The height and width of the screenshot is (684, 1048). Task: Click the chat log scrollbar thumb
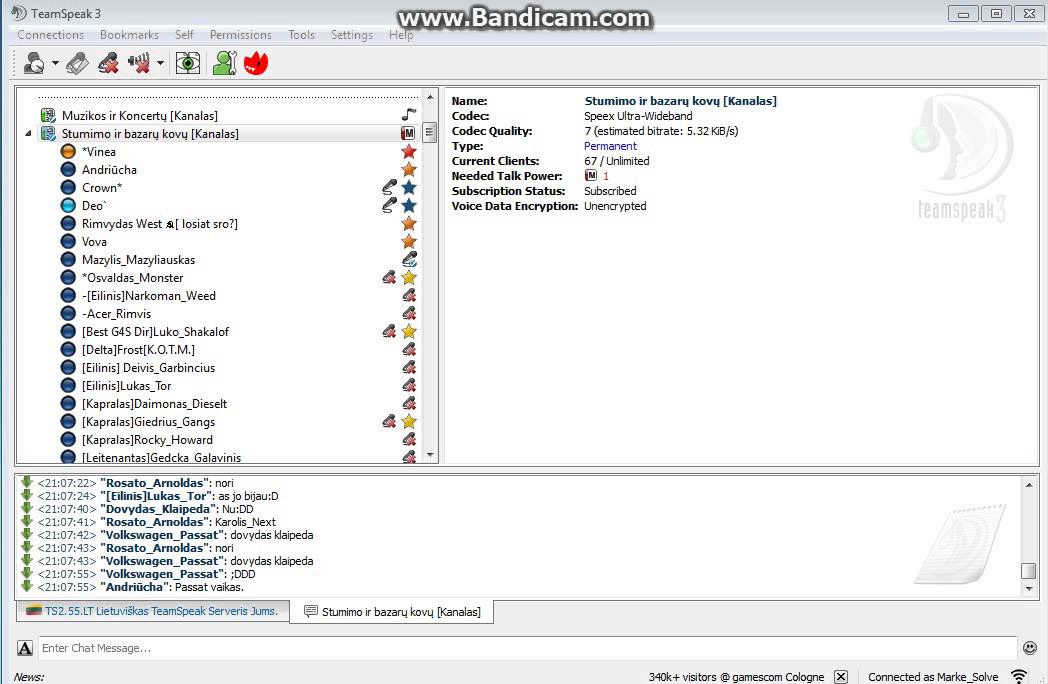pos(1029,570)
